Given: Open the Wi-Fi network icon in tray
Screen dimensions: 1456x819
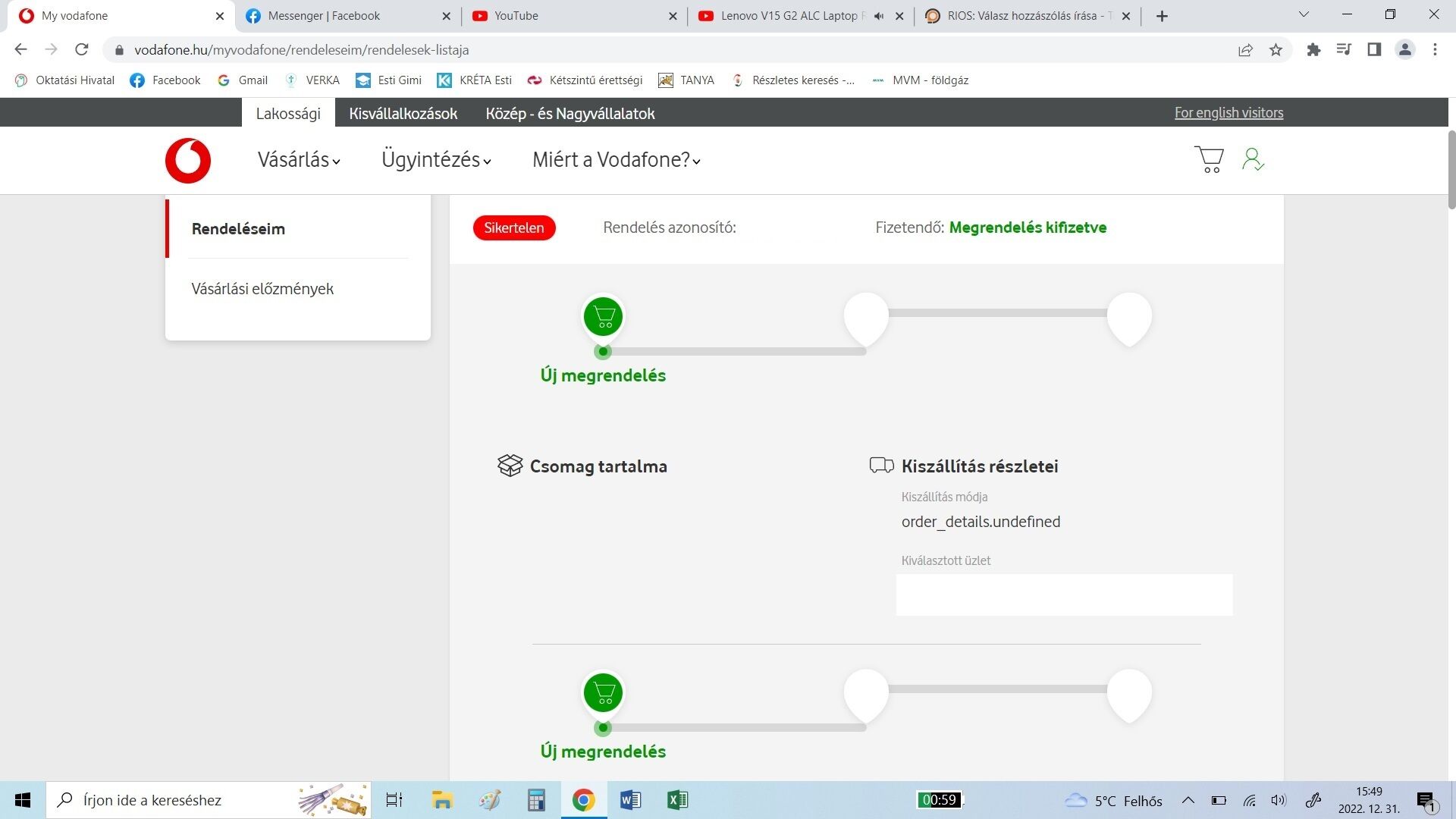Looking at the screenshot, I should coord(1250,801).
